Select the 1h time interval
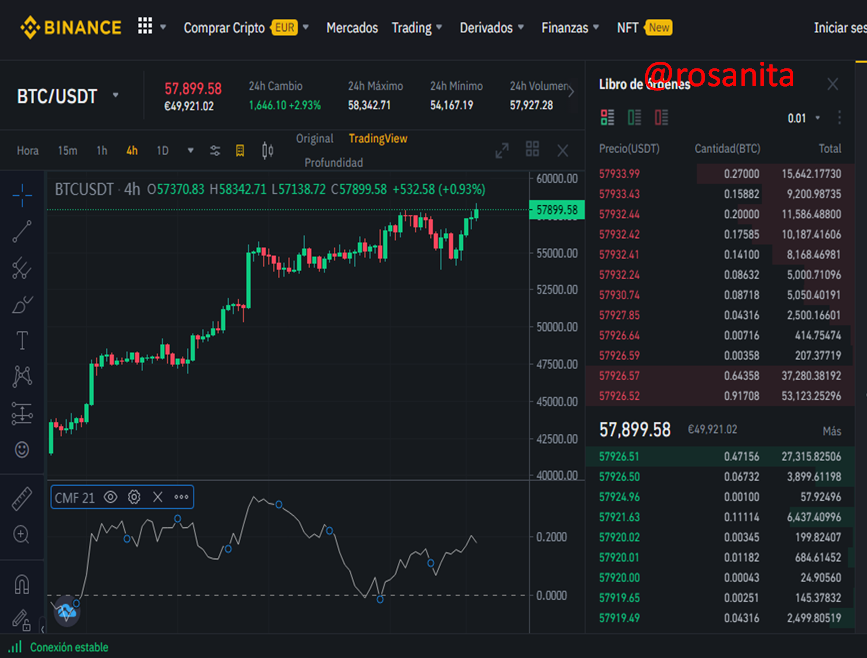The height and width of the screenshot is (658, 867). [x=102, y=150]
